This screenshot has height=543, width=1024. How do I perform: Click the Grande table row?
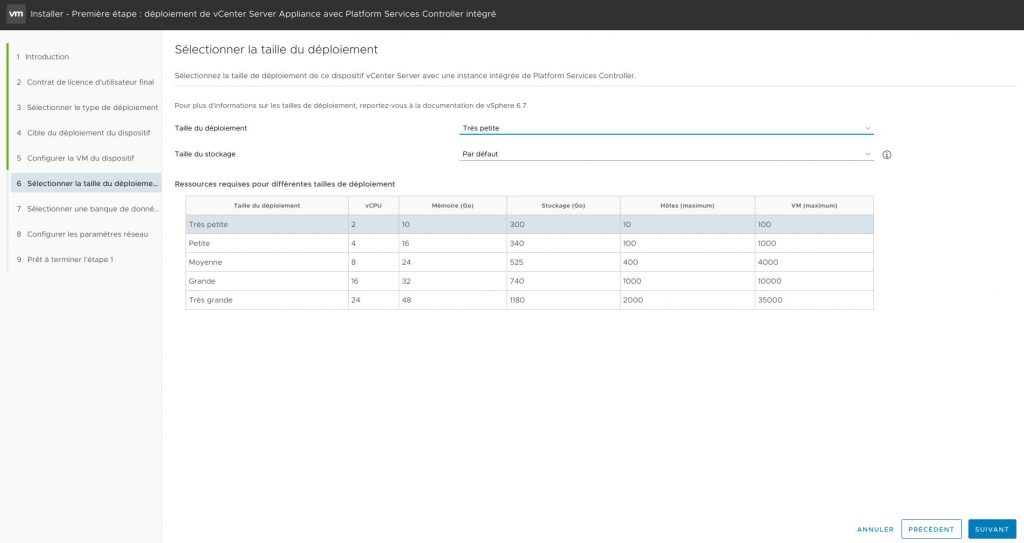coord(529,281)
